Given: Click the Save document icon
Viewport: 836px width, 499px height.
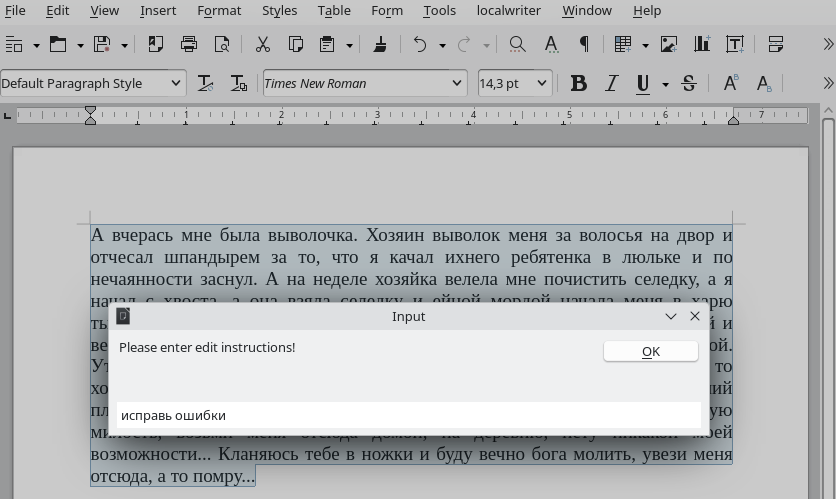Looking at the screenshot, I should (102, 44).
